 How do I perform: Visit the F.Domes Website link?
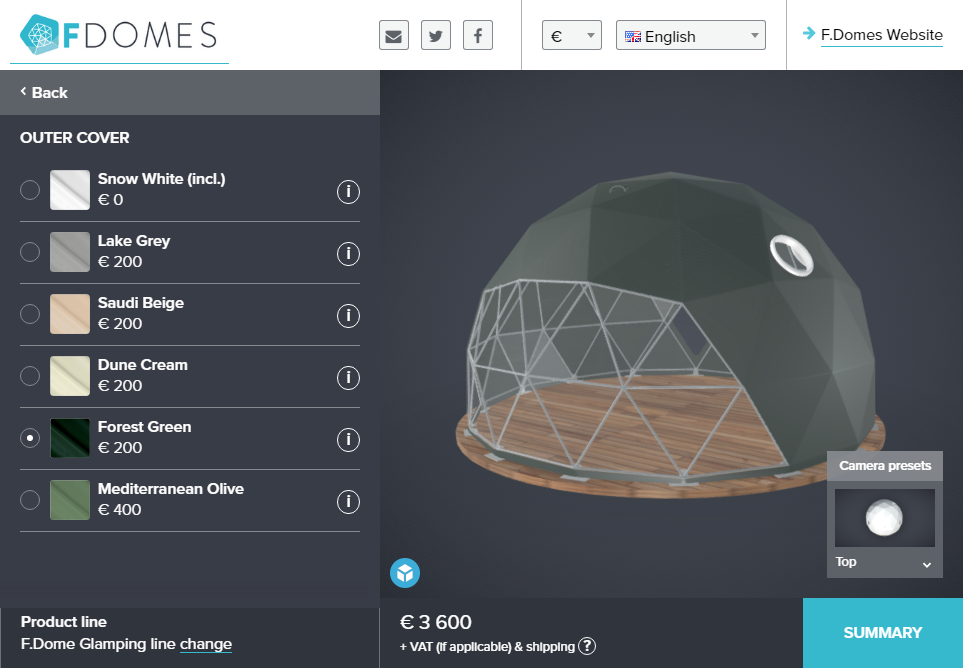click(x=881, y=35)
